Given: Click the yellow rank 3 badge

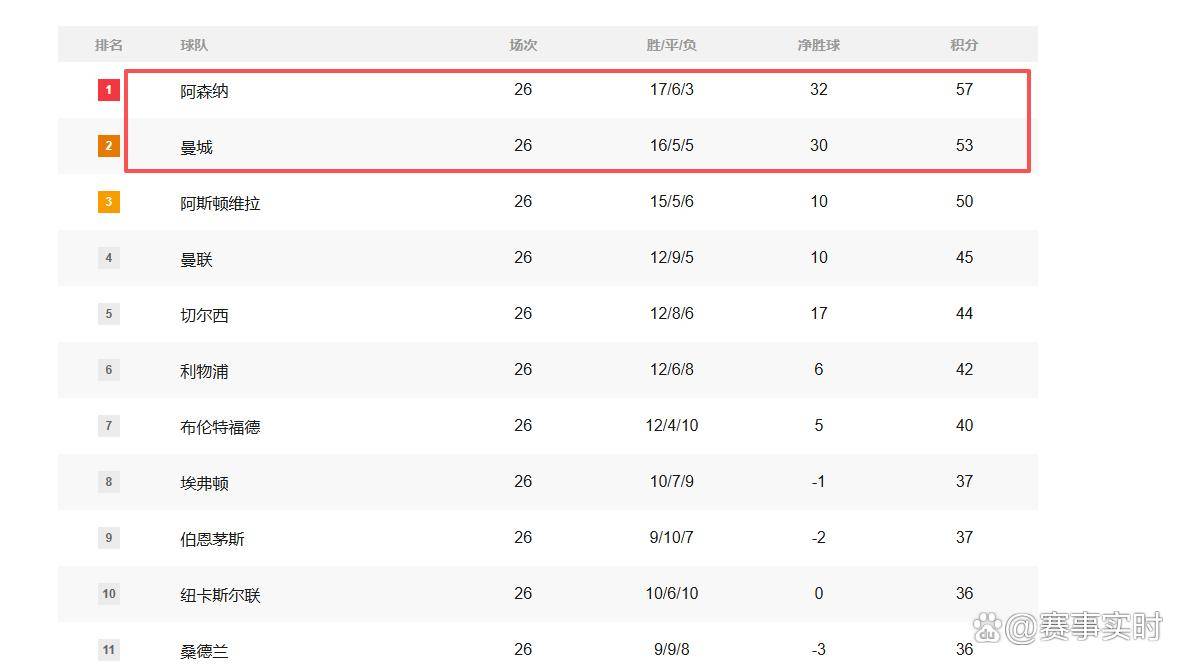Looking at the screenshot, I should (109, 202).
